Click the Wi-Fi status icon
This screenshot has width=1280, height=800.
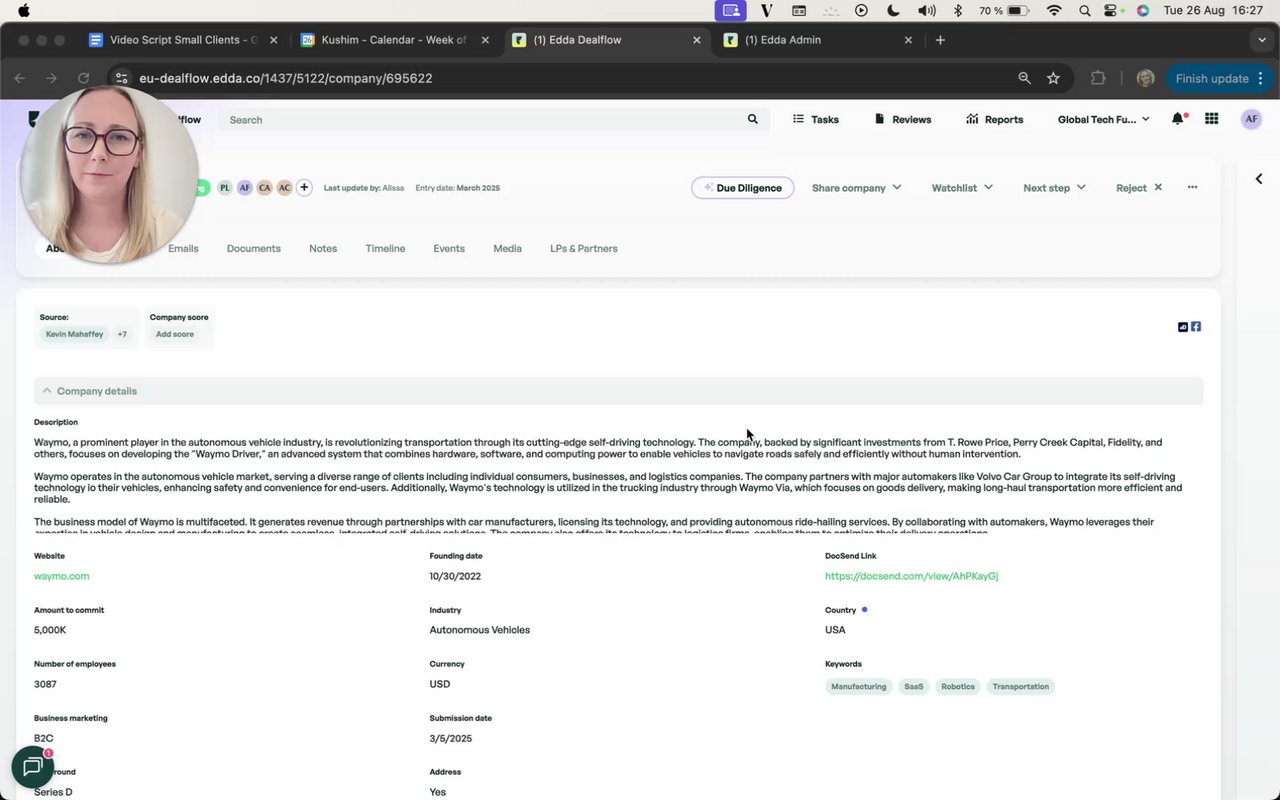(x=1054, y=11)
